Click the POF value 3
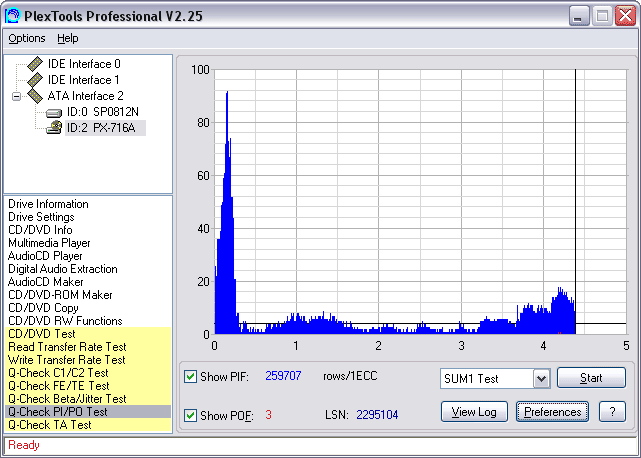This screenshot has height=458, width=641. pos(268,415)
